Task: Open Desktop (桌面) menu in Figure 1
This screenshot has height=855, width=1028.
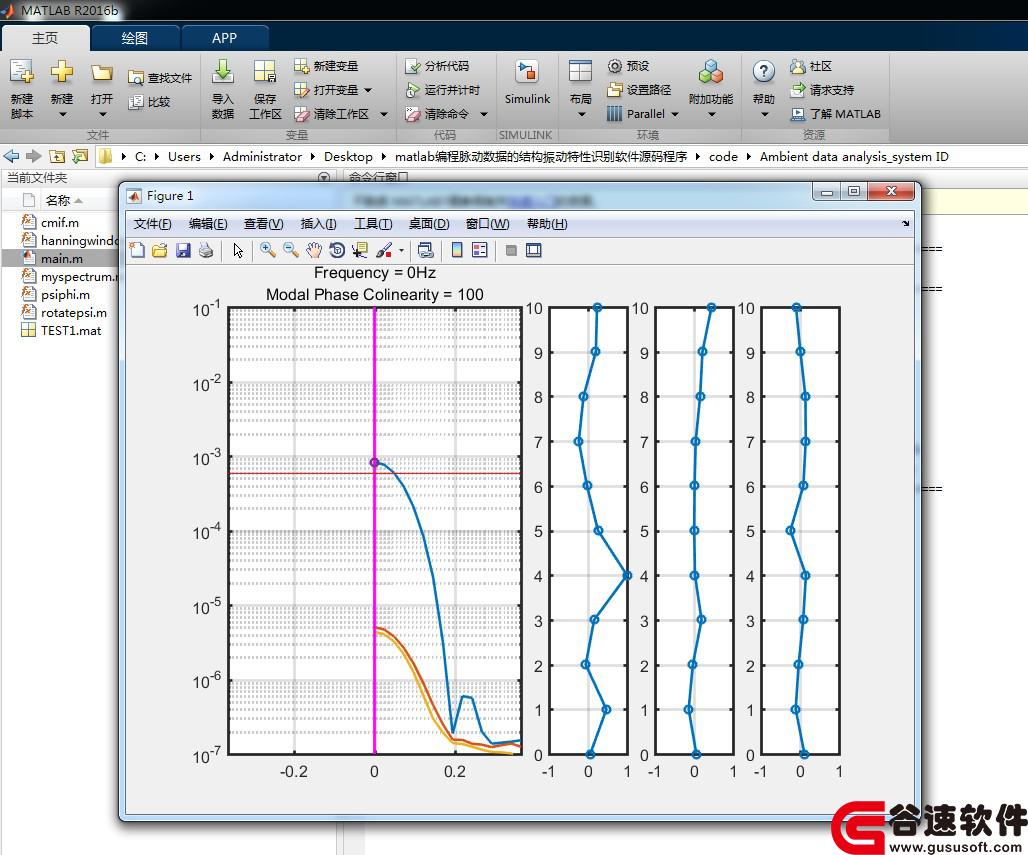Action: tap(429, 224)
